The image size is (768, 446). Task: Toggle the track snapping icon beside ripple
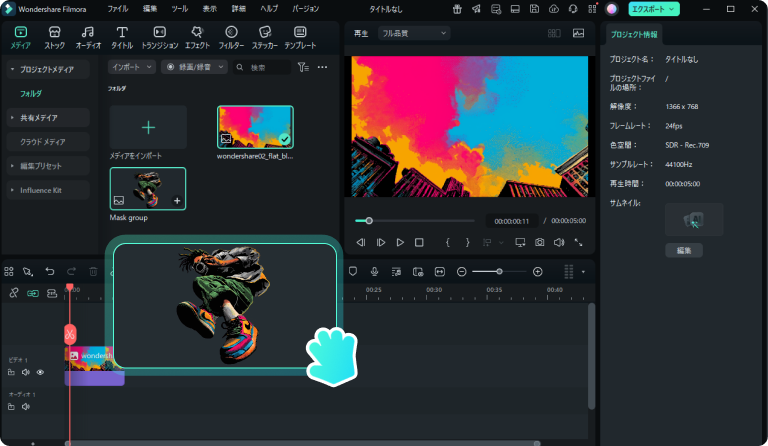pos(52,293)
